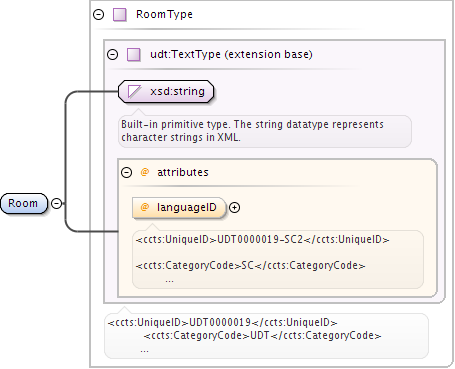
Task: Select the languageID attribute node
Action: [179, 207]
